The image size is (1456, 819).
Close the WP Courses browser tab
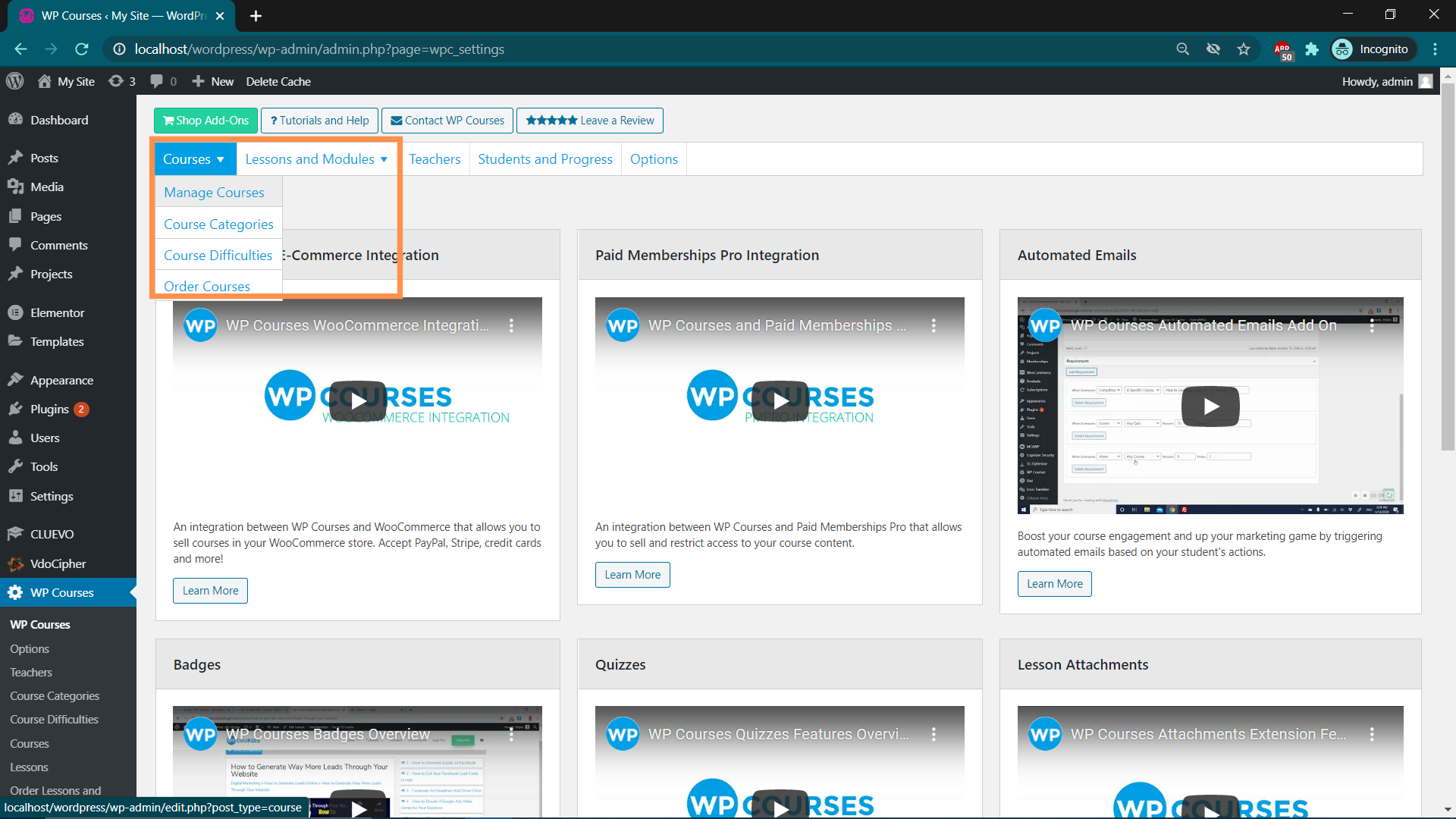220,16
